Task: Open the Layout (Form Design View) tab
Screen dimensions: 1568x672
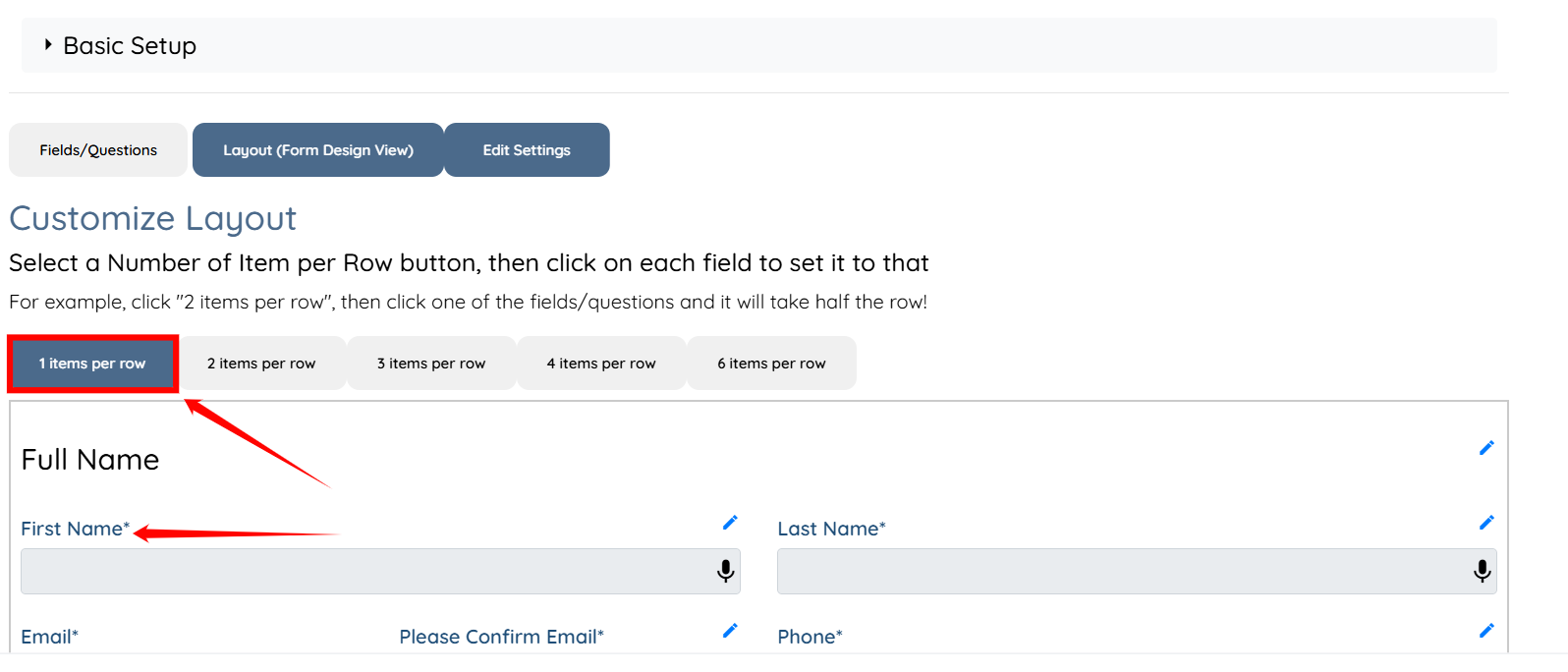Action: [x=318, y=150]
